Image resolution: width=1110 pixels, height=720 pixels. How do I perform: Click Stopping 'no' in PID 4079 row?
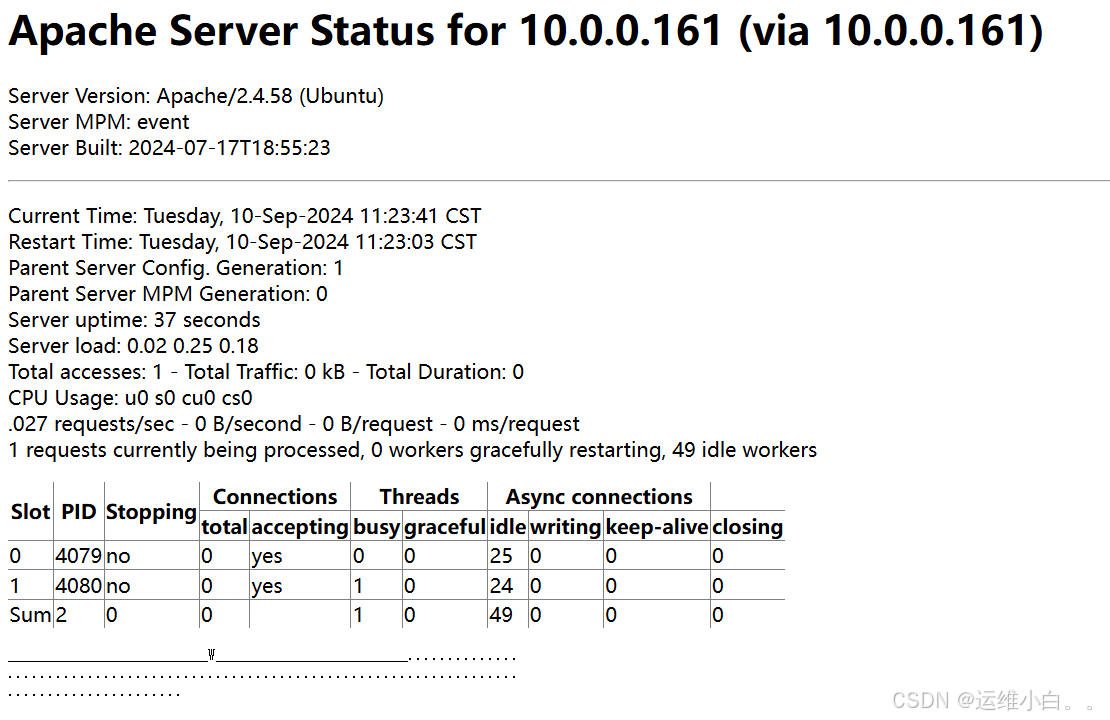[x=118, y=556]
